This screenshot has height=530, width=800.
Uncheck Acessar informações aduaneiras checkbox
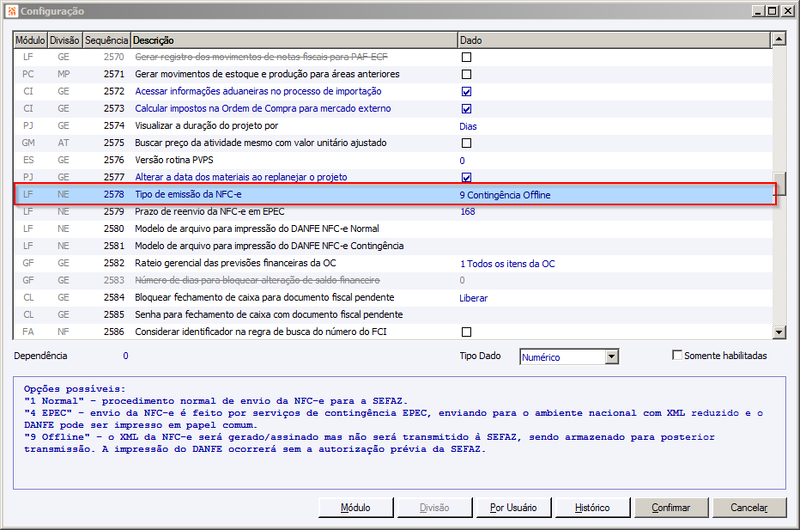466,91
